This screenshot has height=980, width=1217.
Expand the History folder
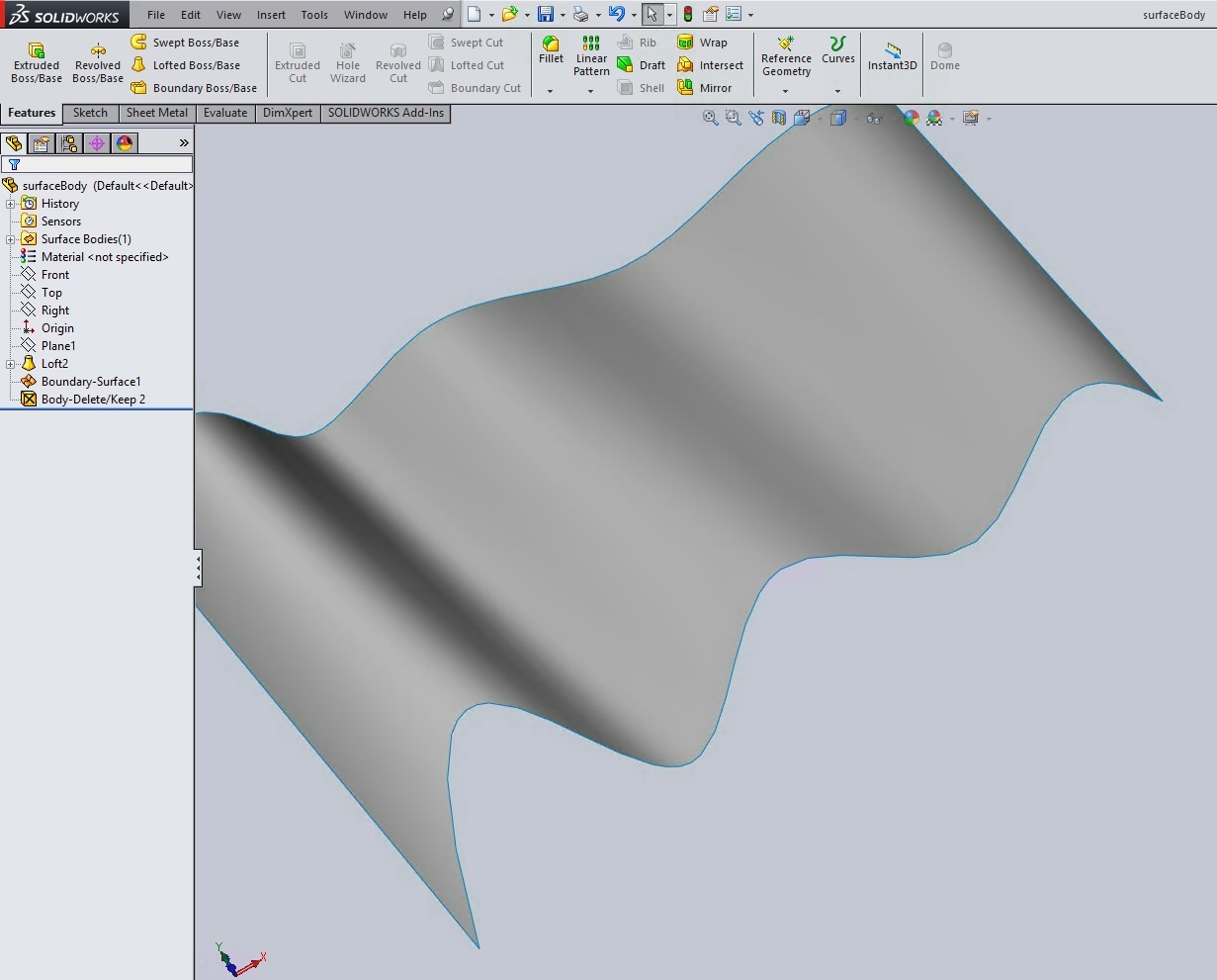pyautogui.click(x=10, y=204)
